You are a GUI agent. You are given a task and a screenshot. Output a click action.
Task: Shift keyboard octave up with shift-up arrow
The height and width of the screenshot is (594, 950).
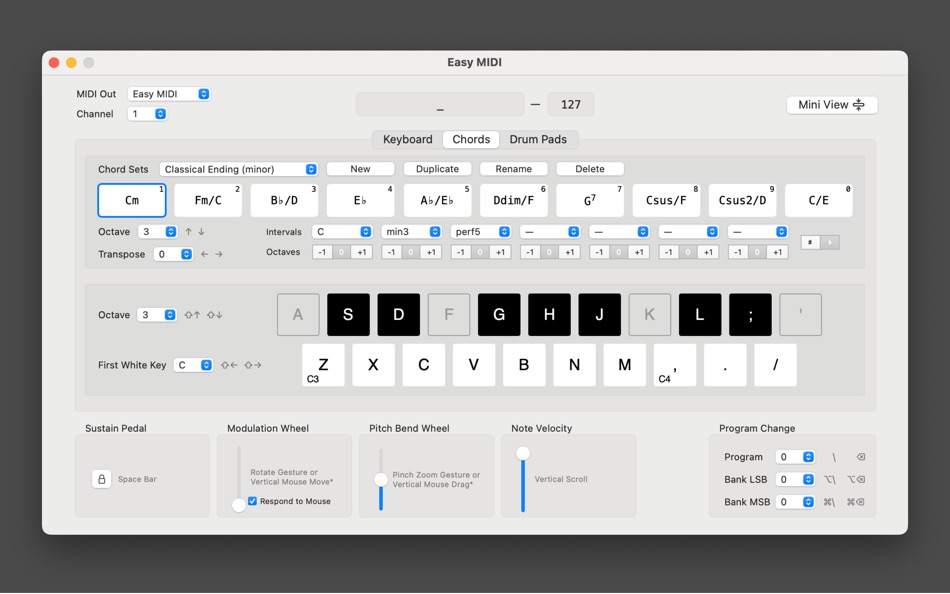(x=192, y=315)
